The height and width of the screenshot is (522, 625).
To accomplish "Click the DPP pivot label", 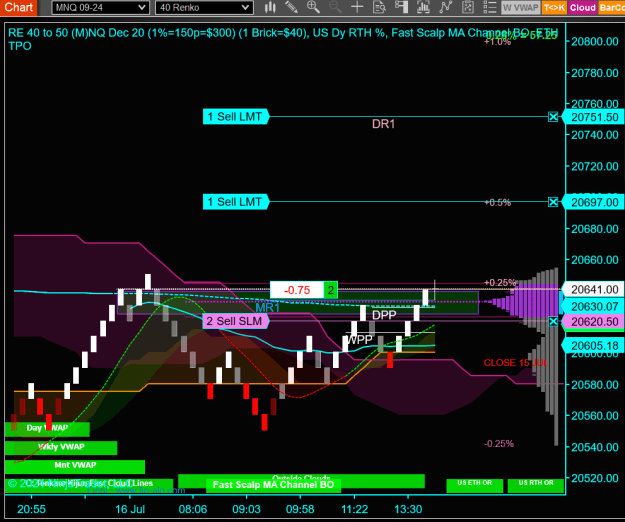I will [384, 315].
